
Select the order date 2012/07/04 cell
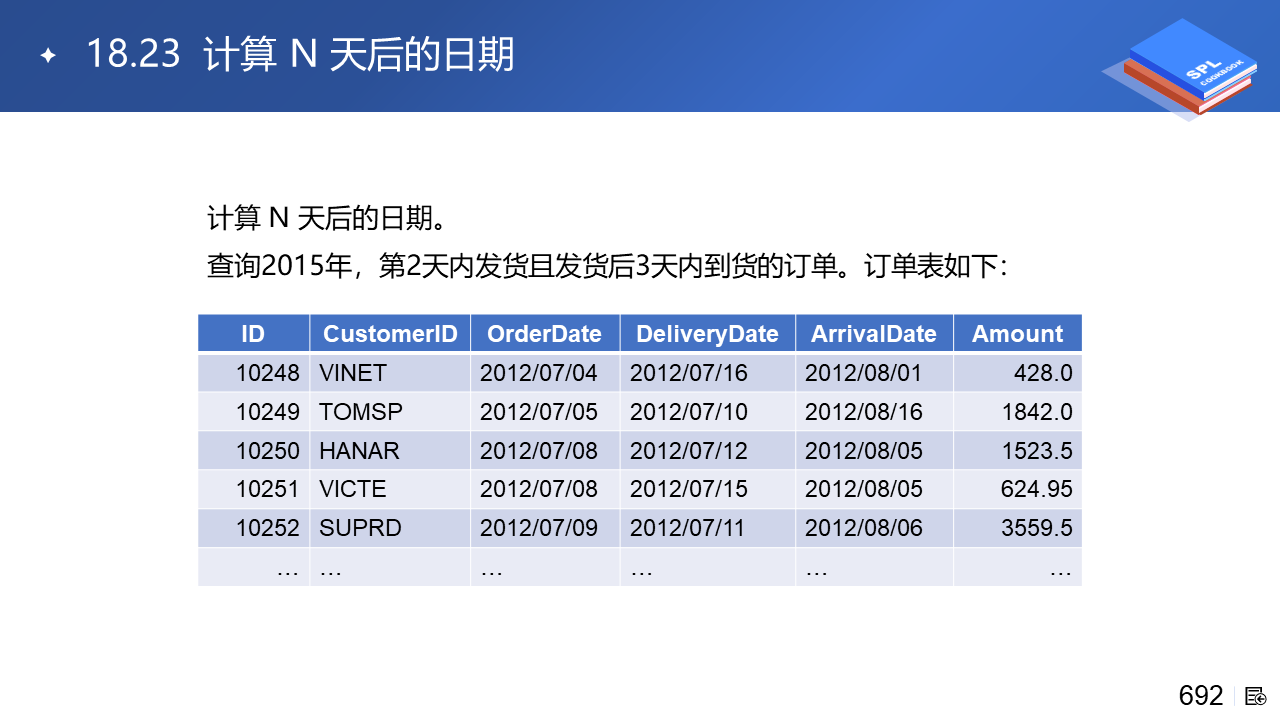click(539, 373)
